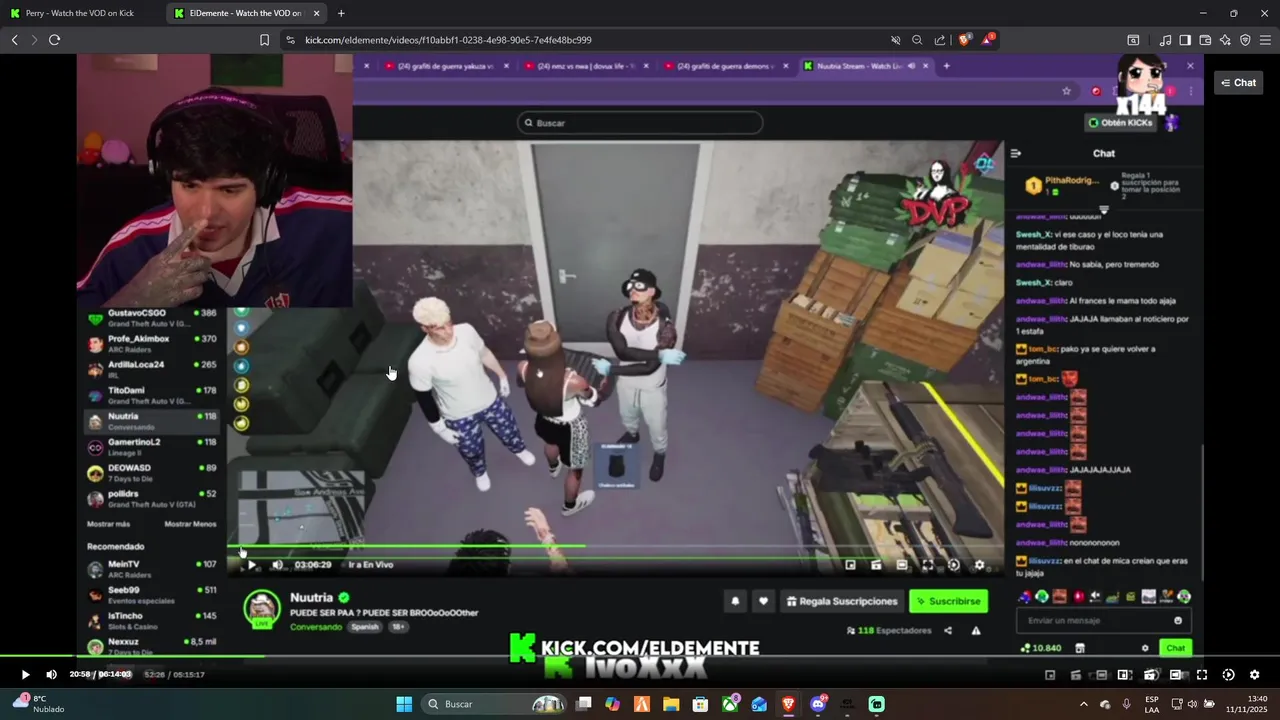Viewport: 1280px width, 720px height.
Task: Collapse the chat using the header icon
Action: point(1016,153)
